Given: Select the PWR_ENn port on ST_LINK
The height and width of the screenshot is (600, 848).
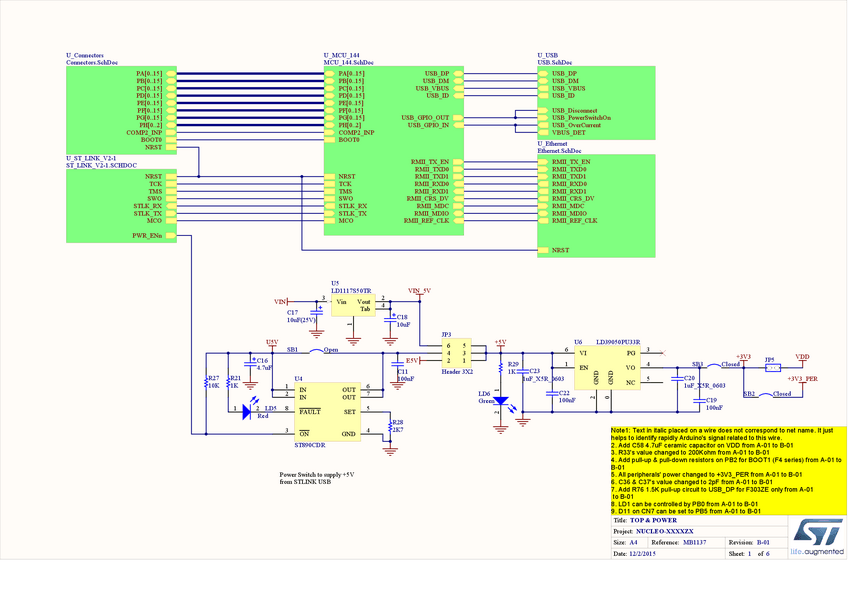Looking at the screenshot, I should [x=151, y=236].
